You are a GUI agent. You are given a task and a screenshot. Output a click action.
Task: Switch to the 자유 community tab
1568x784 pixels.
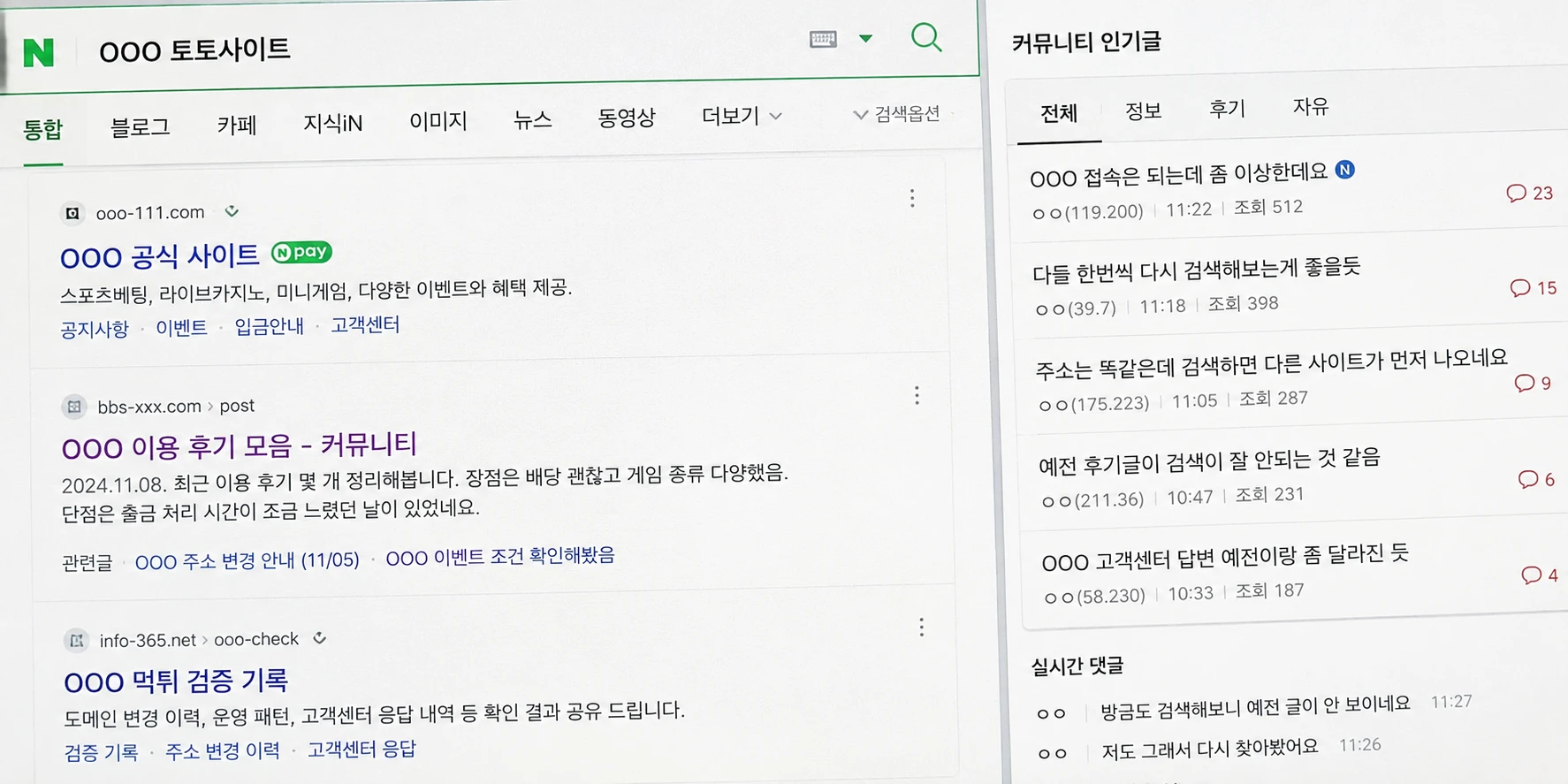1310,107
